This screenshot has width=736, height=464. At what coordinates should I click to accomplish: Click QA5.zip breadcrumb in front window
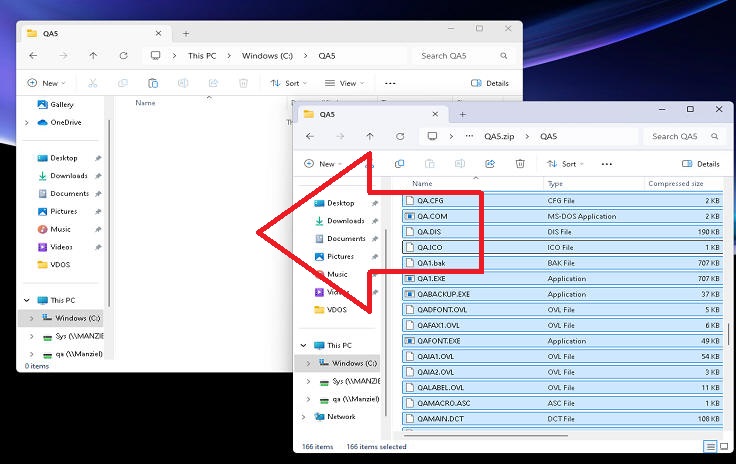click(x=499, y=137)
